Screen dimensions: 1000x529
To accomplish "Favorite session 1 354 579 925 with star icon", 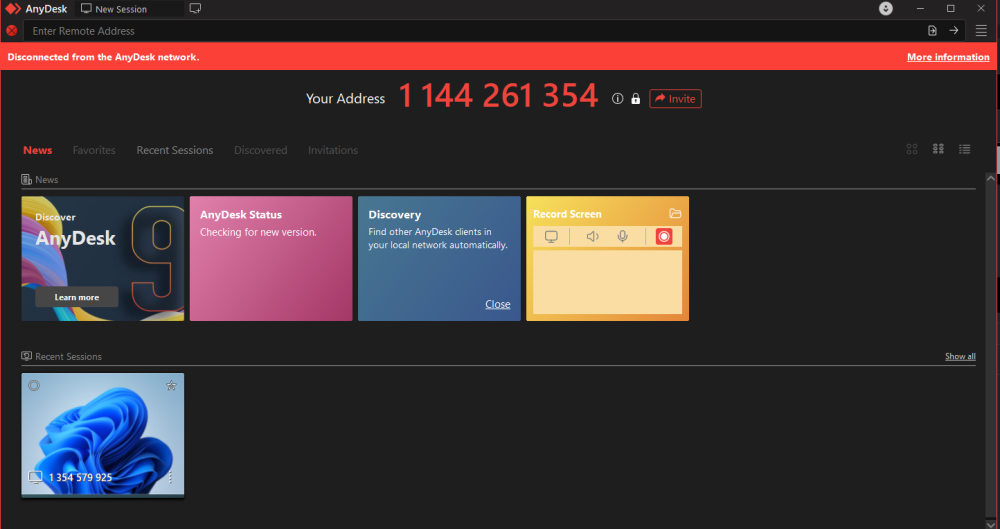I will (x=171, y=385).
